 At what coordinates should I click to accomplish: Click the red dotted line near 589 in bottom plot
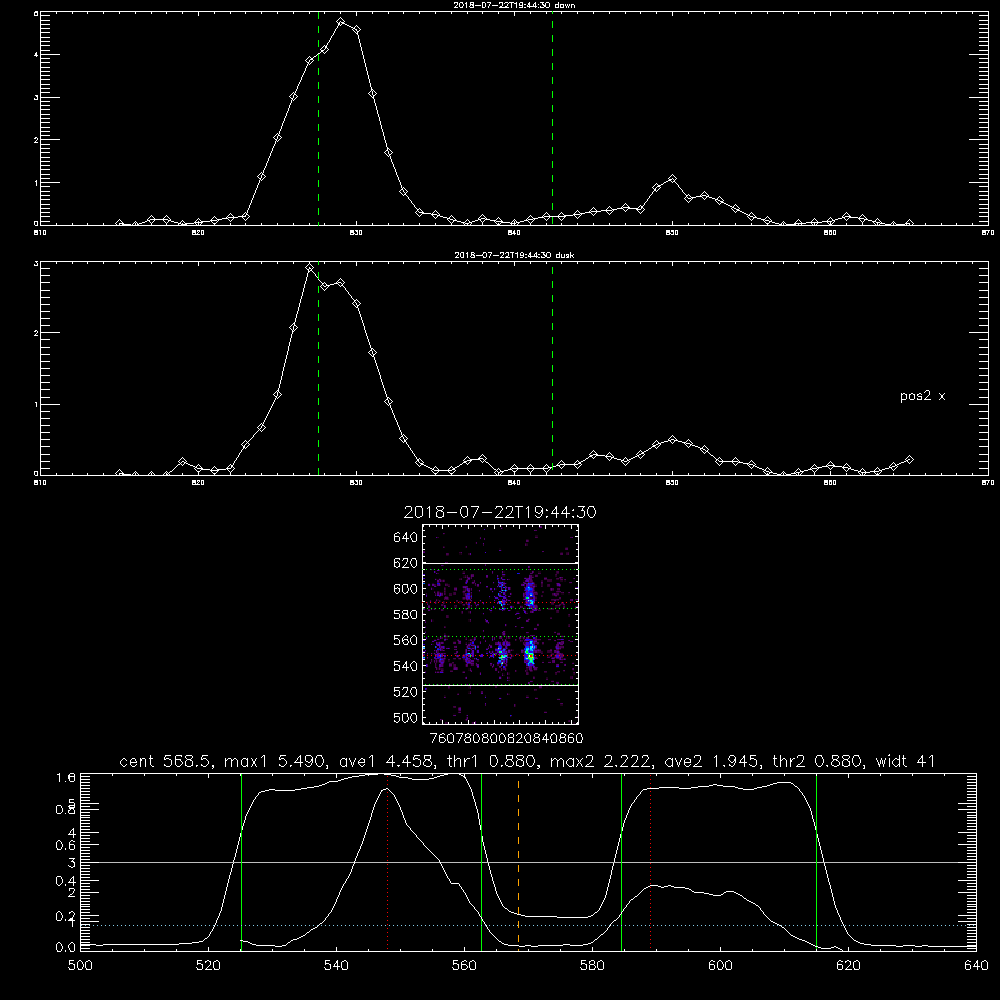pos(651,861)
